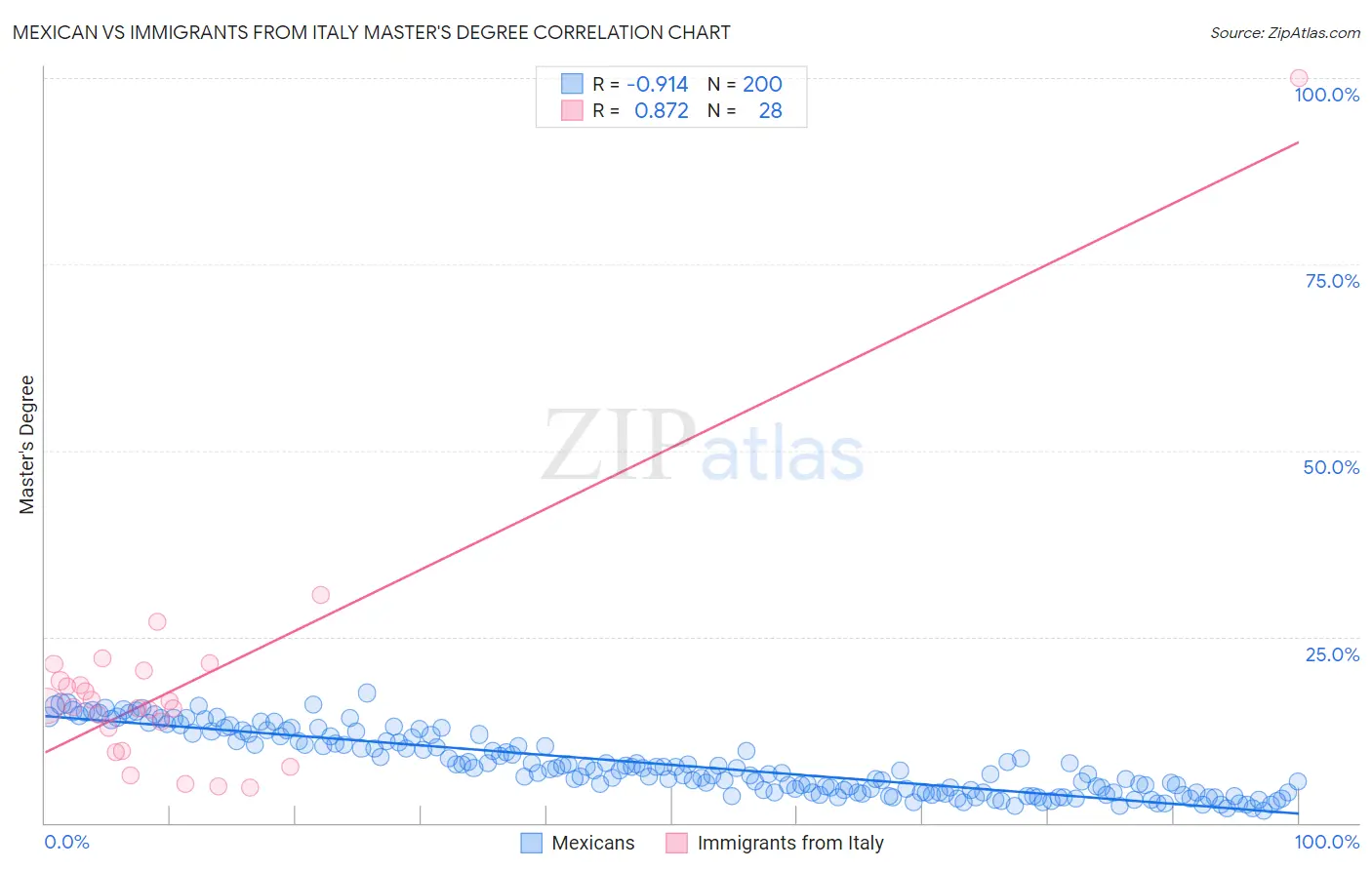
Task: Click the pink data point at 100%
Action: (x=1299, y=78)
